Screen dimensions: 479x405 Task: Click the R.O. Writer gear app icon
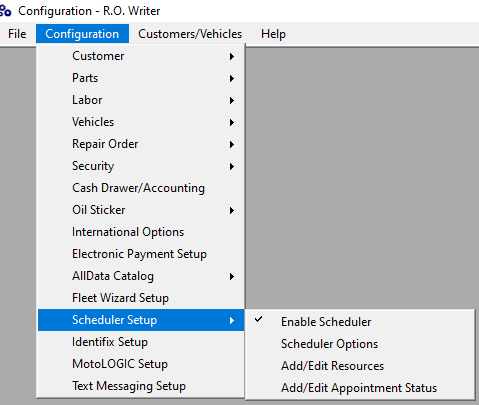point(5,11)
